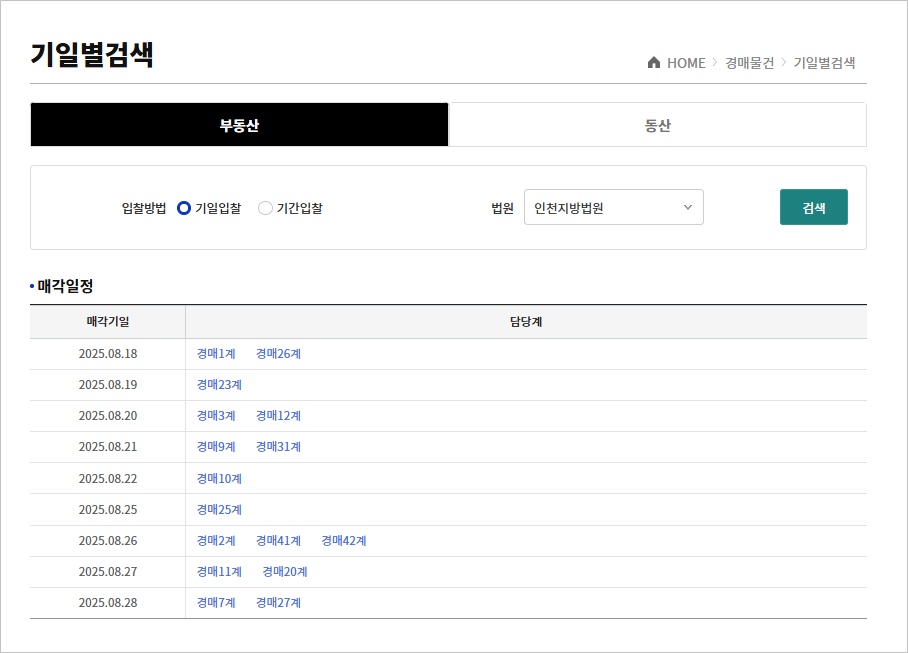This screenshot has width=908, height=653.
Task: Open 경매3계 link
Action: point(216,416)
